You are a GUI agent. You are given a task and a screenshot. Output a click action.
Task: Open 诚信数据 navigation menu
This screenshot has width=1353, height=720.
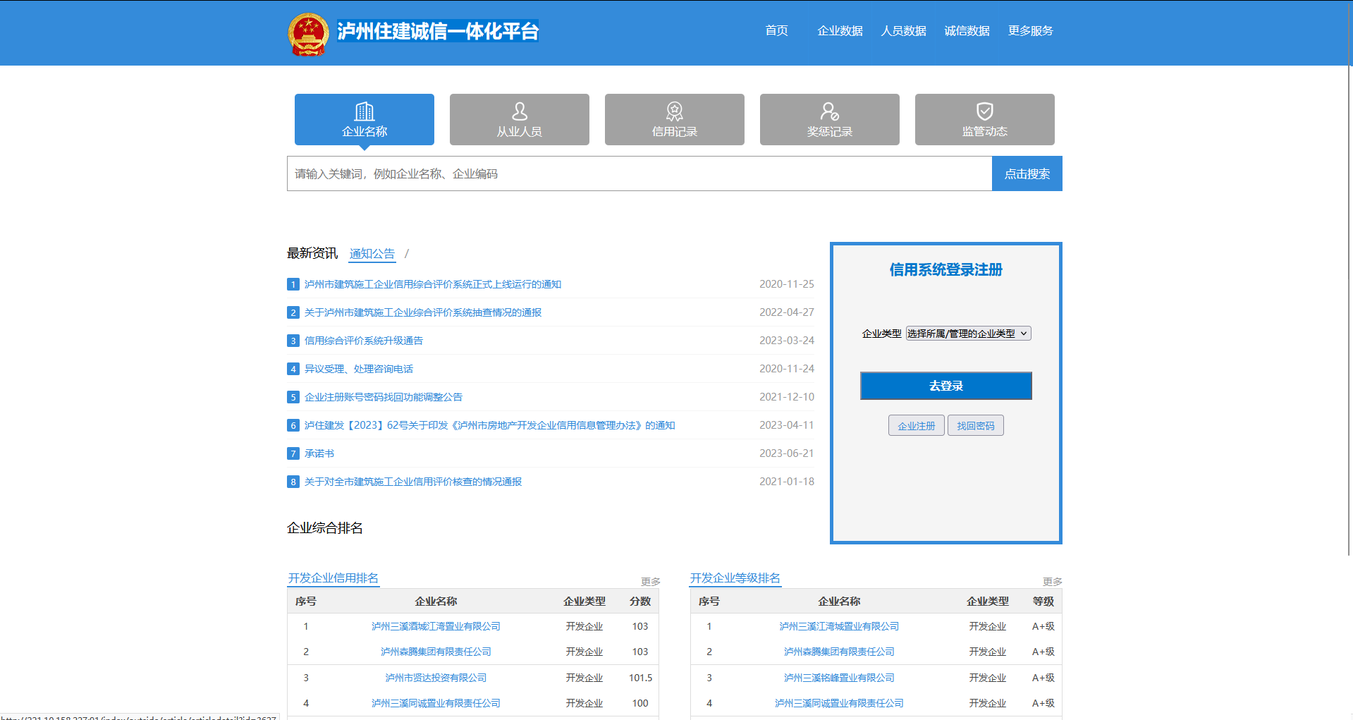click(x=967, y=31)
